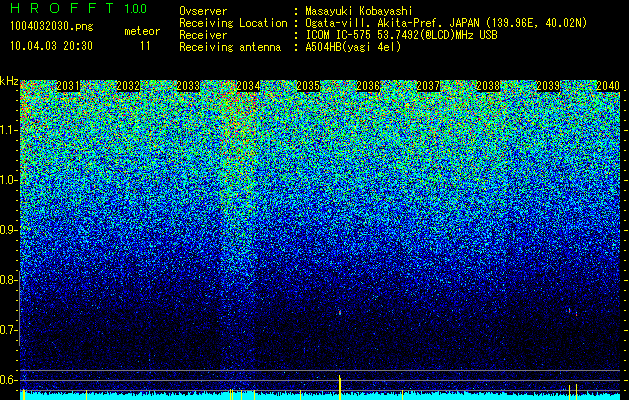
Task: Click the 1.0 kHz axis label
Action: coord(9,180)
